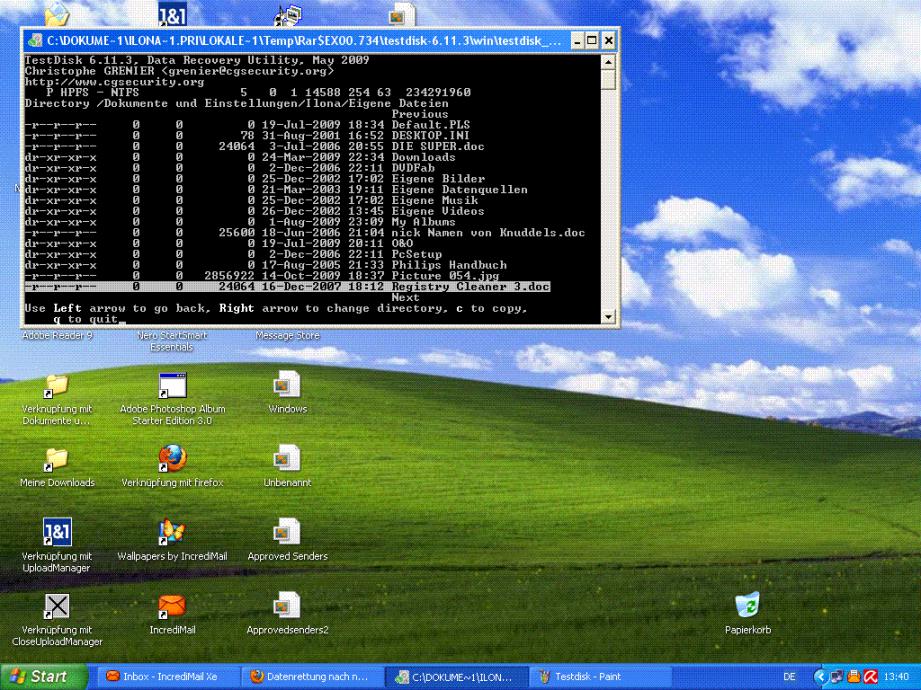Click the HPFS - NTFS partition line
The image size is (921, 690).
pyautogui.click(x=258, y=93)
